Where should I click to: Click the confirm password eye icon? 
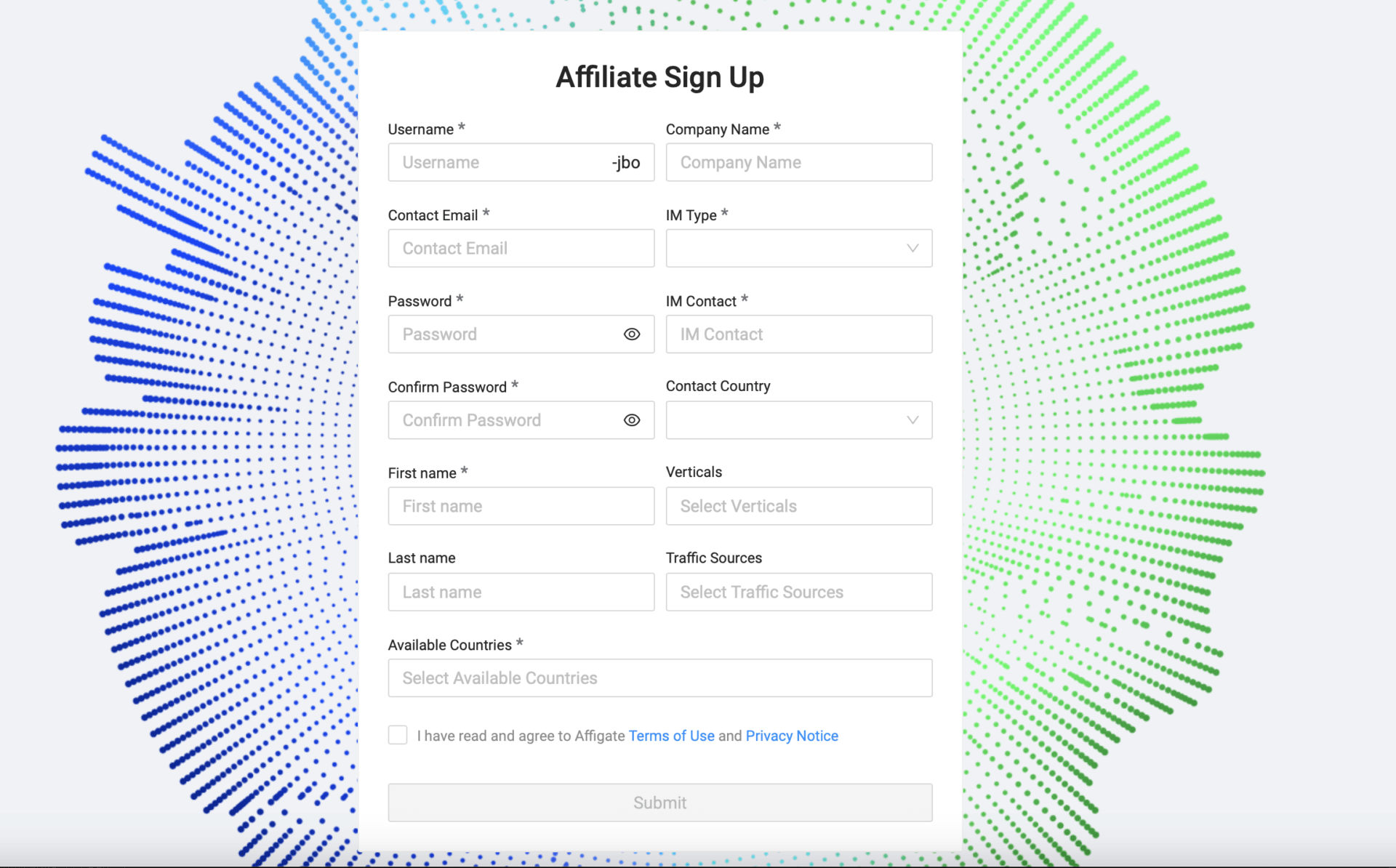coord(632,418)
